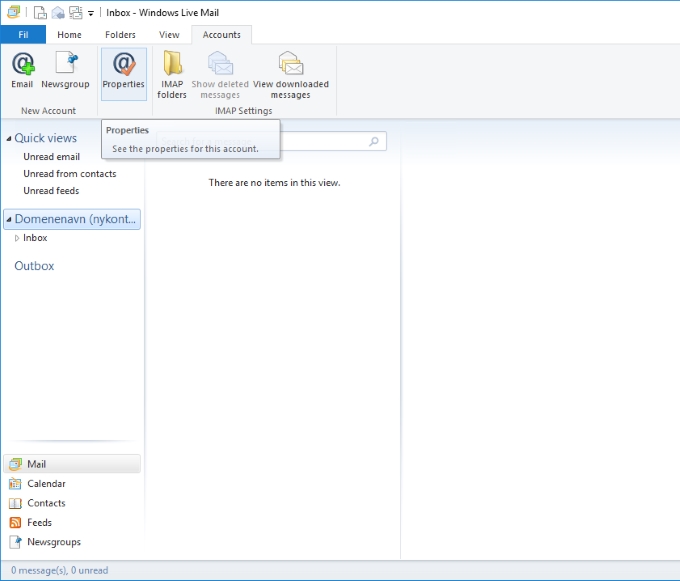
Task: Click Show deleted messages
Action: [220, 75]
